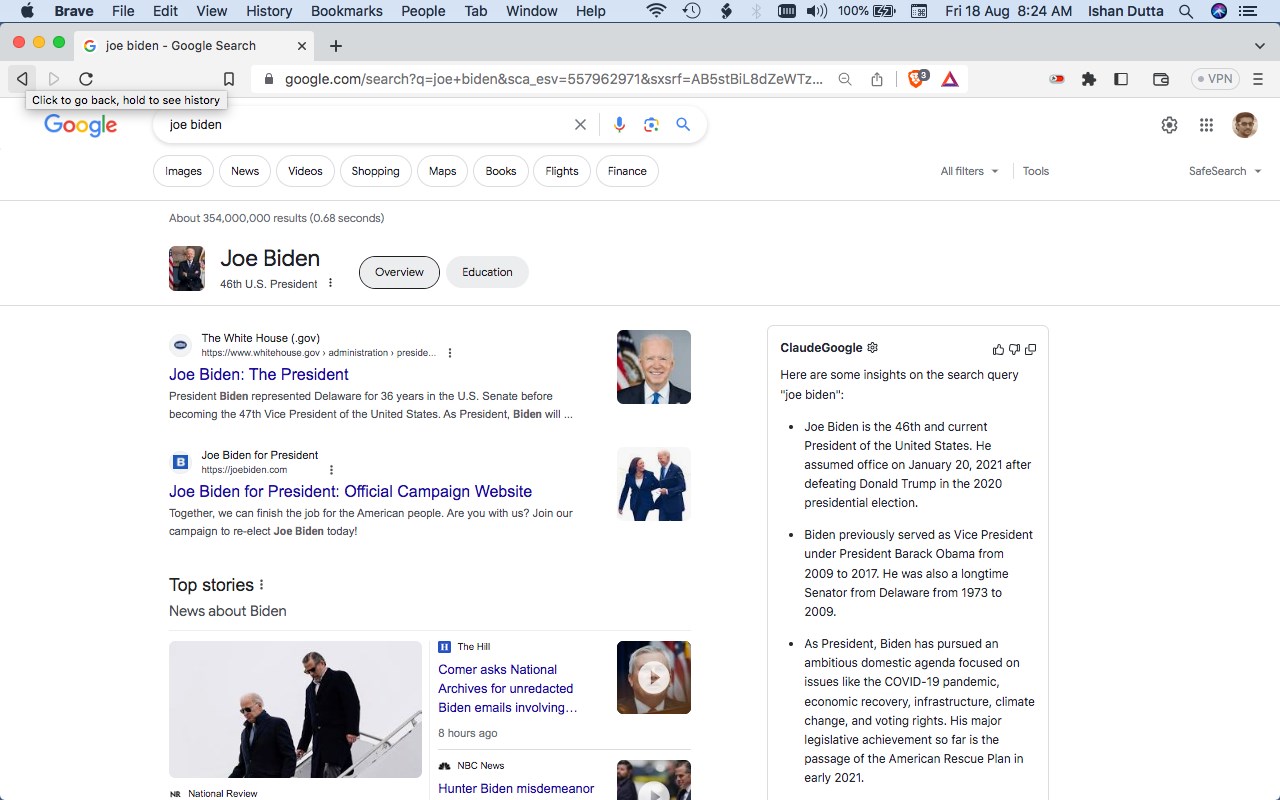The height and width of the screenshot is (800, 1280).
Task: Open the Google apps grid
Action: (1206, 125)
